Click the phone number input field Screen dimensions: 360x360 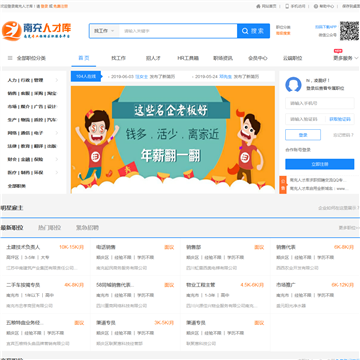pyautogui.click(x=320, y=103)
